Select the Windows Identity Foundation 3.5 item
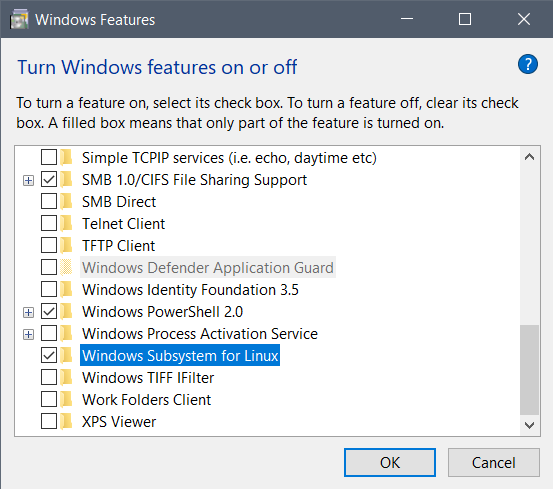Image resolution: width=553 pixels, height=489 pixels. click(190, 290)
